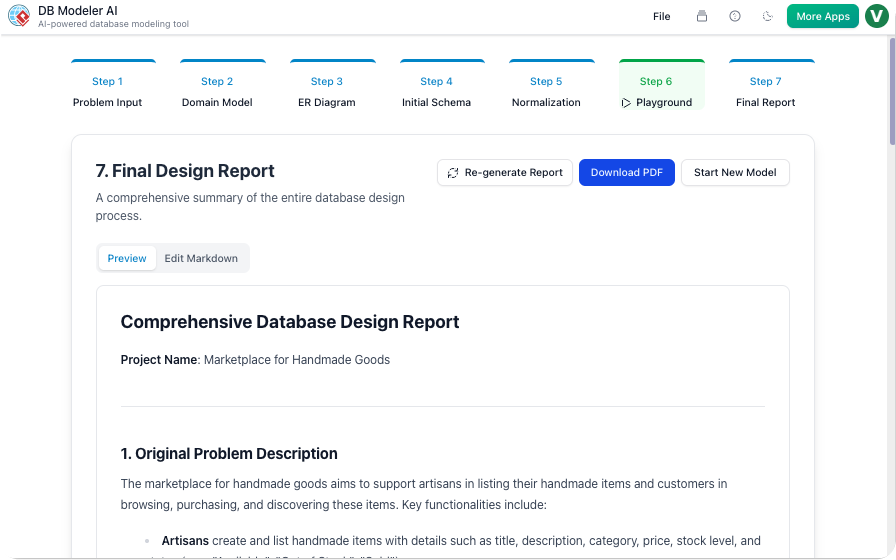The height and width of the screenshot is (560, 896).
Task: Open help via the question mark icon
Action: 735,16
